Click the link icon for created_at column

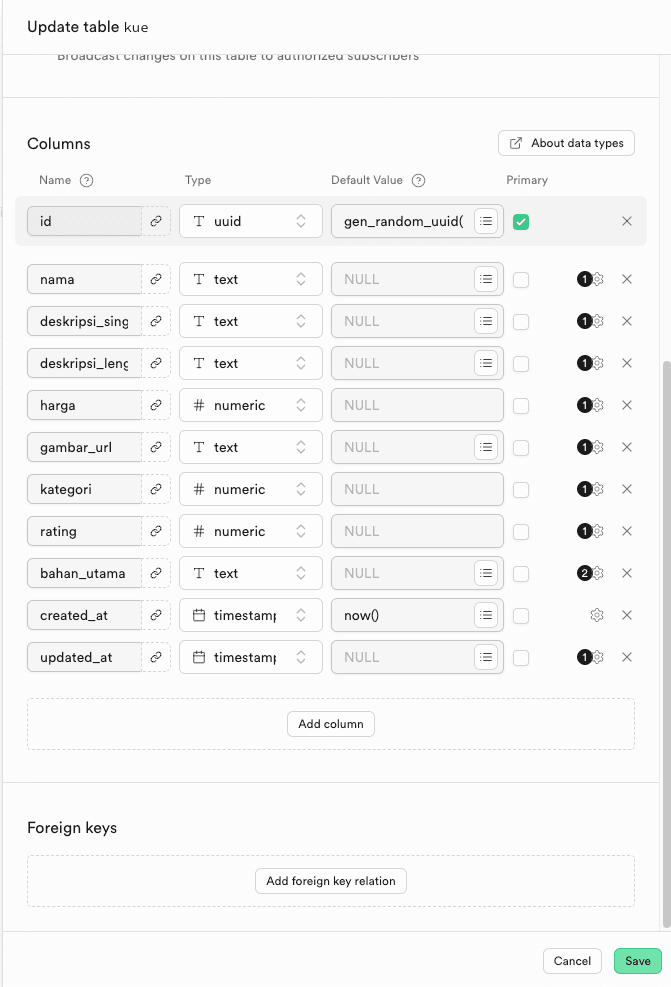[x=156, y=615]
